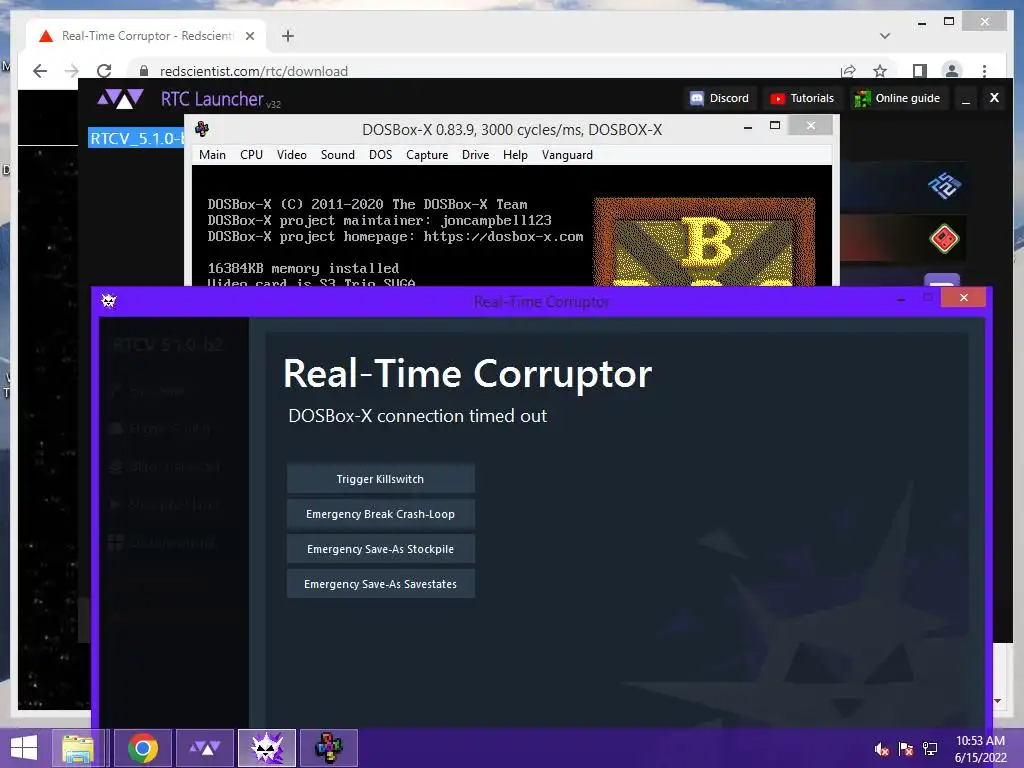Click the browser page scrollbar down arrow
The height and width of the screenshot is (768, 1024).
pyautogui.click(x=997, y=701)
